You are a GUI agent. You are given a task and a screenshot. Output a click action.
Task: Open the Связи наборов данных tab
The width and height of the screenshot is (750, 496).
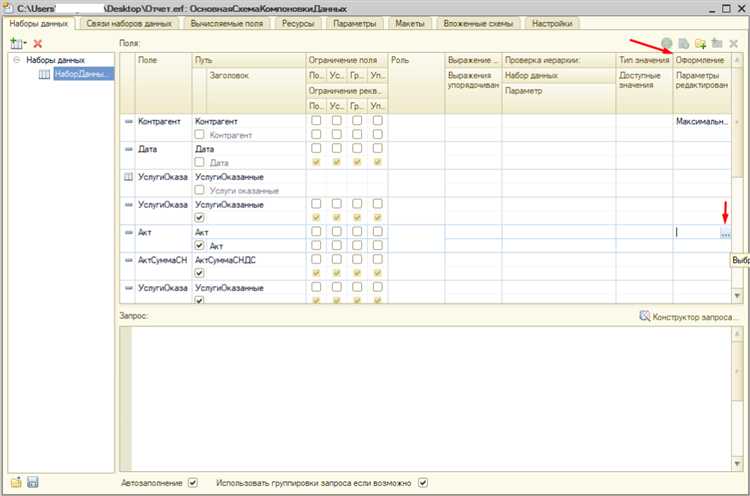click(129, 23)
